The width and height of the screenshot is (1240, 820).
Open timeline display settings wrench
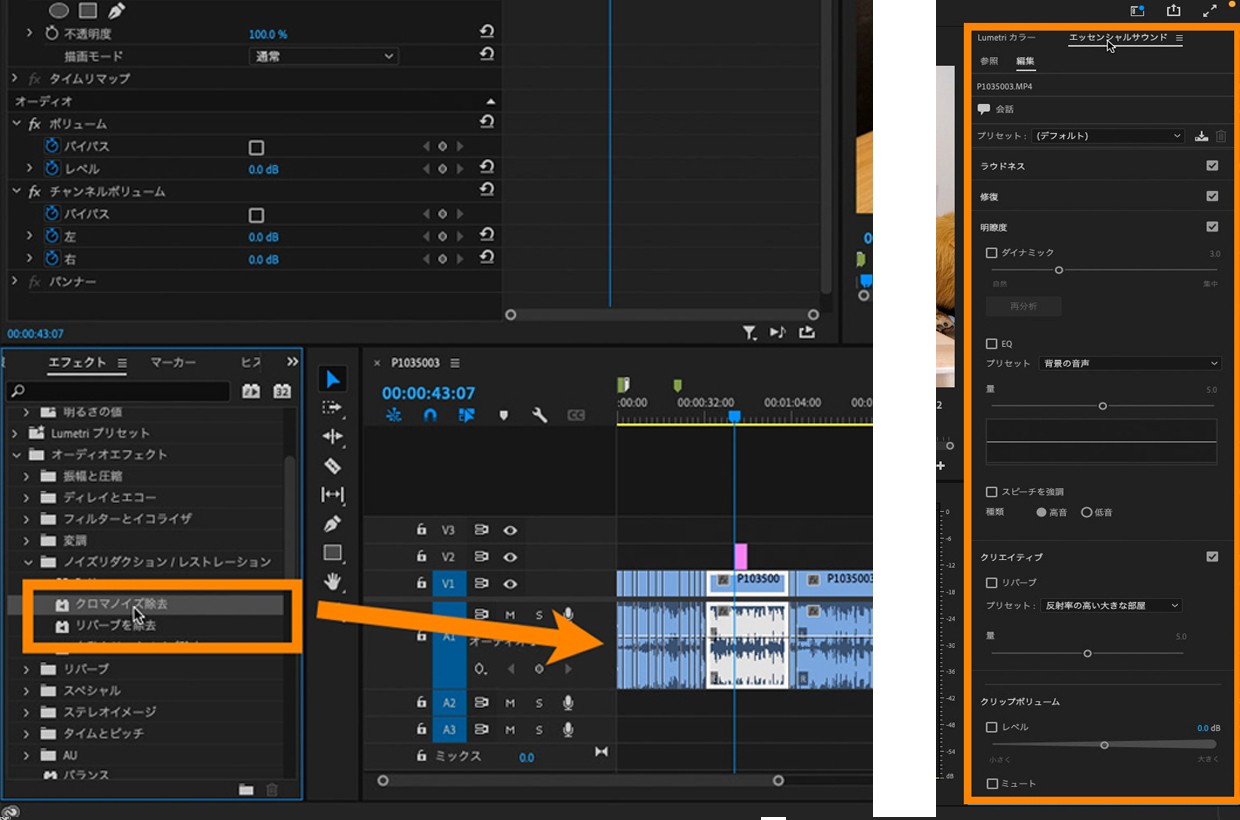(539, 415)
